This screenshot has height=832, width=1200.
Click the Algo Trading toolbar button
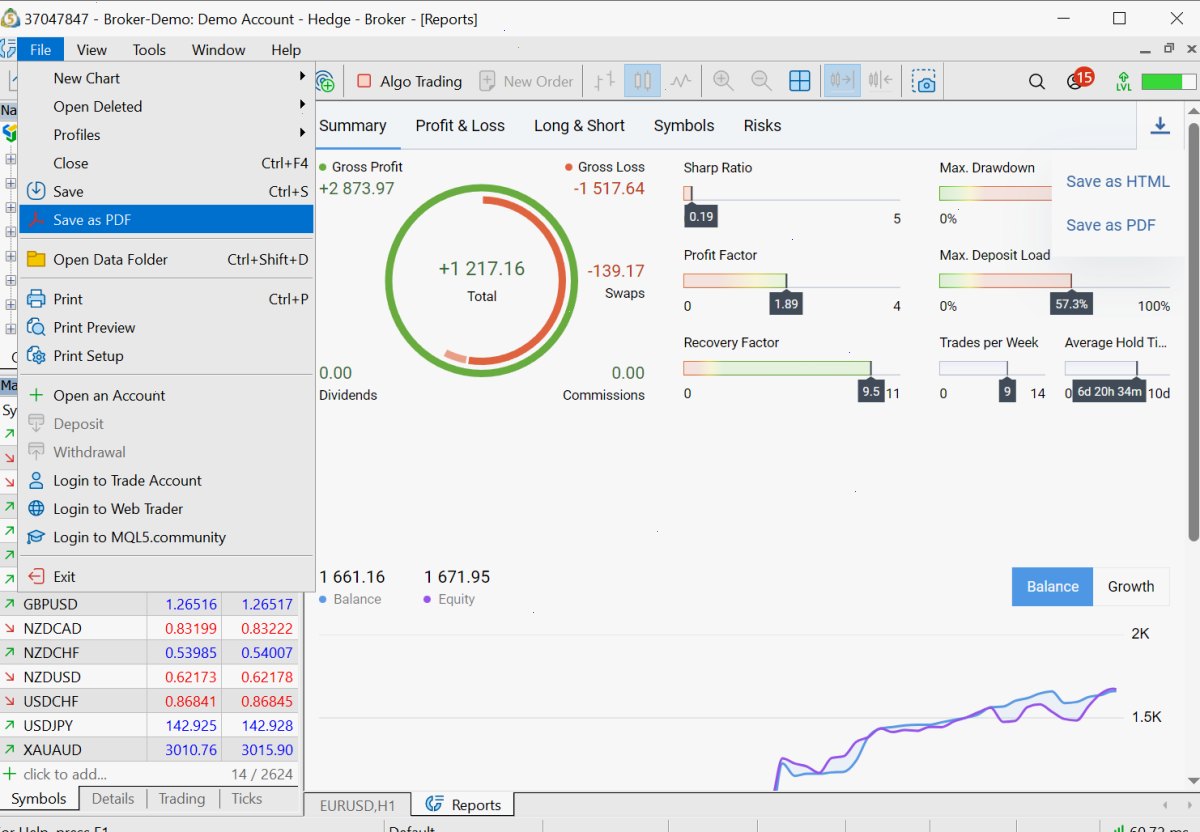point(409,81)
